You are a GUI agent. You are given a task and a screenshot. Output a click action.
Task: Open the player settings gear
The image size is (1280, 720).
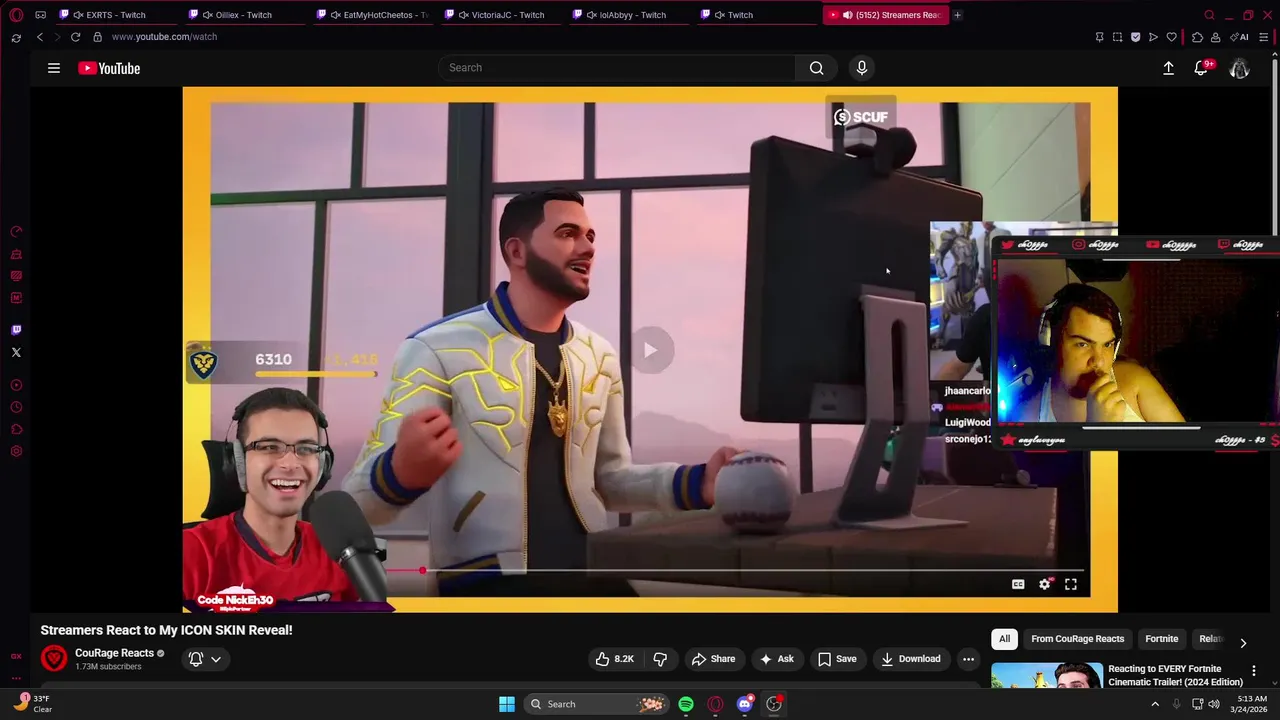1044,584
